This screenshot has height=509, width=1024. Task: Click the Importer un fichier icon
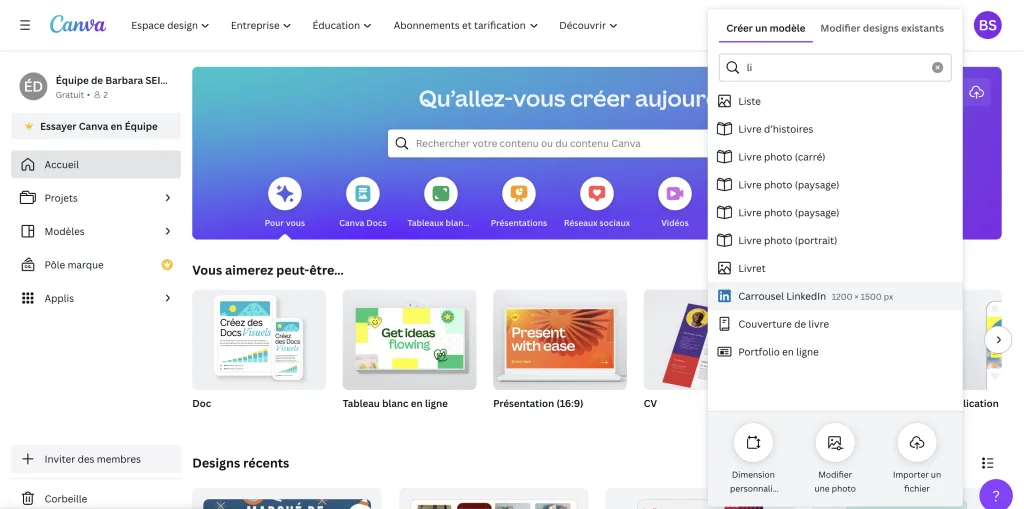click(917, 442)
